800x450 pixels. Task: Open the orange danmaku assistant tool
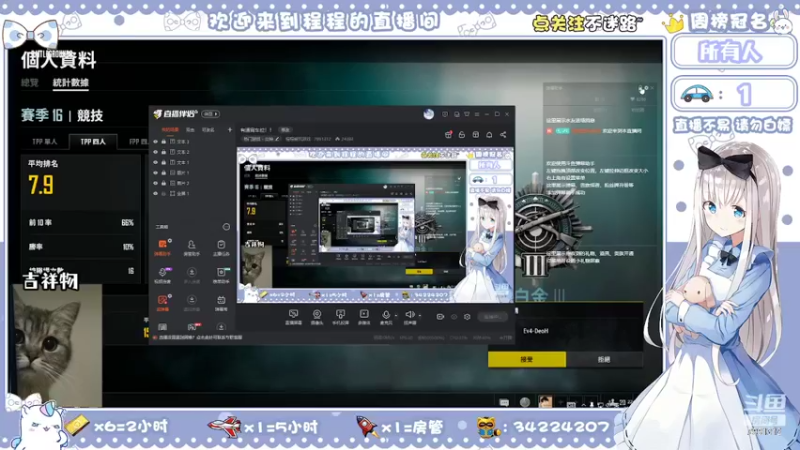pyautogui.click(x=162, y=247)
